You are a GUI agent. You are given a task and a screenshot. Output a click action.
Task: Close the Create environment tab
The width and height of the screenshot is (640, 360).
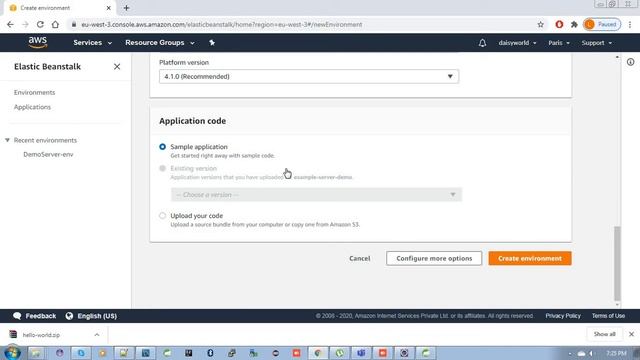coord(109,8)
